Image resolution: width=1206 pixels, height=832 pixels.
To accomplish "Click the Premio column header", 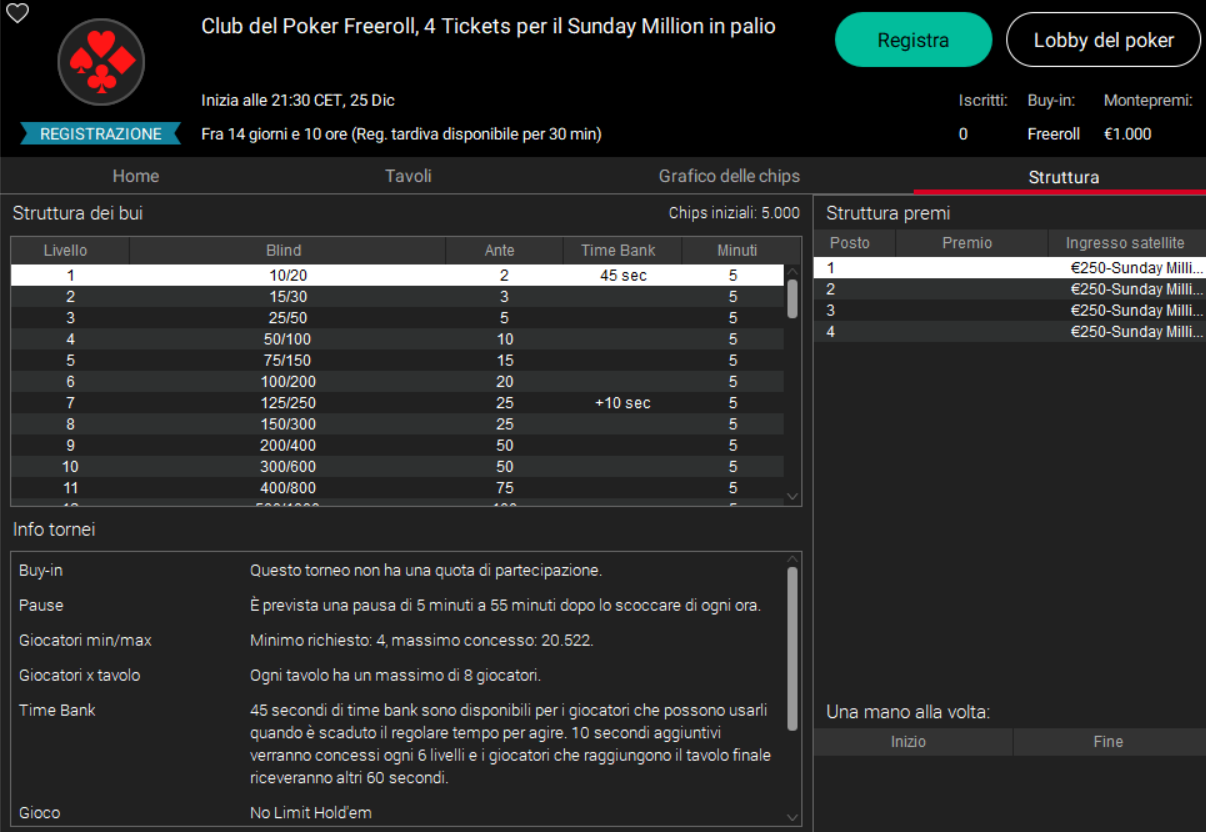I will [967, 243].
